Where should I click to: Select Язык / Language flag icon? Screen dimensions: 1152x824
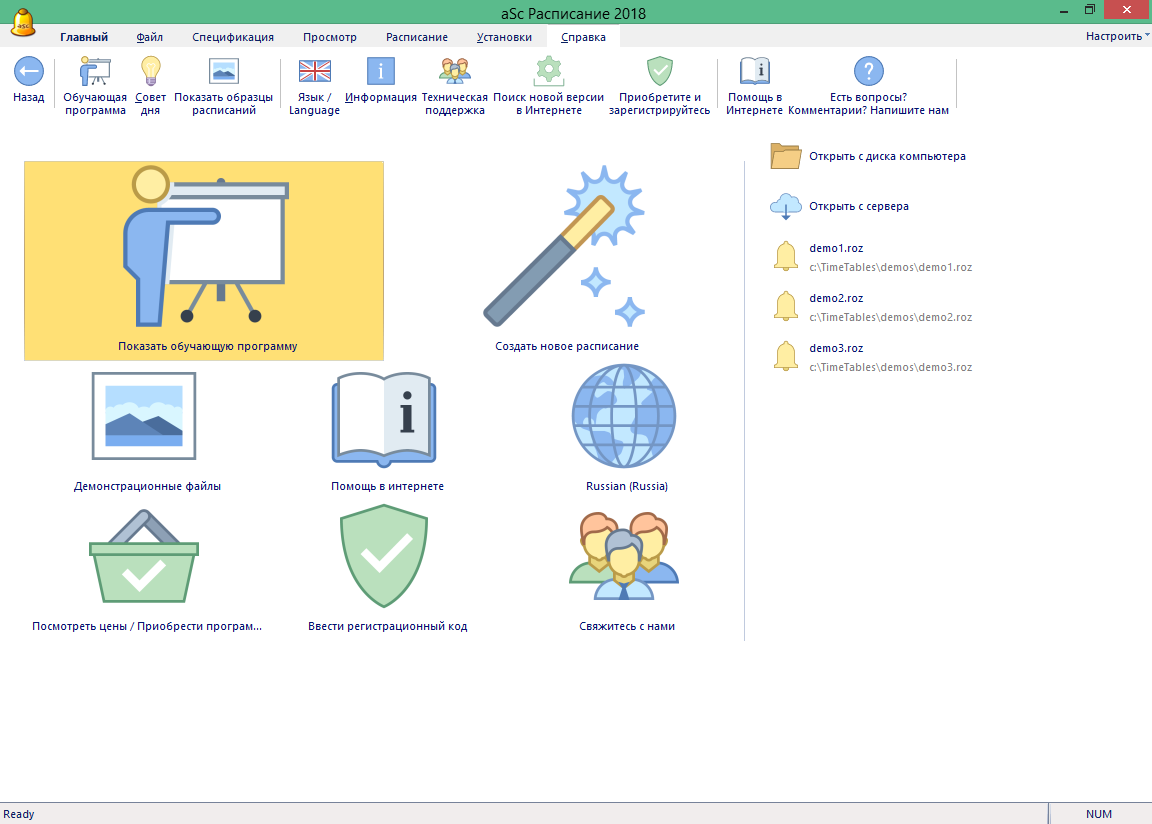pyautogui.click(x=314, y=72)
